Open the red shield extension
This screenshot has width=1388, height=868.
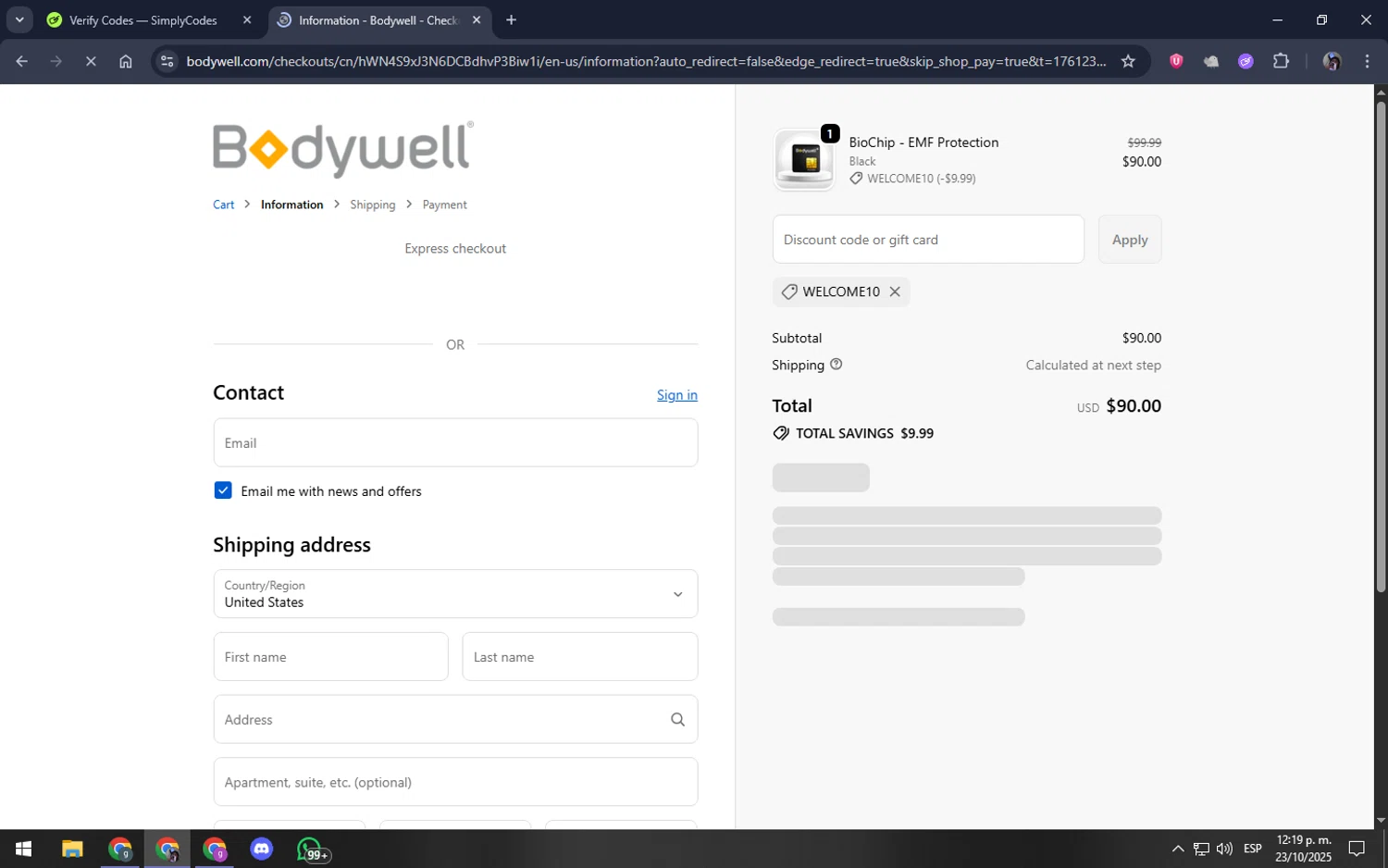point(1176,61)
